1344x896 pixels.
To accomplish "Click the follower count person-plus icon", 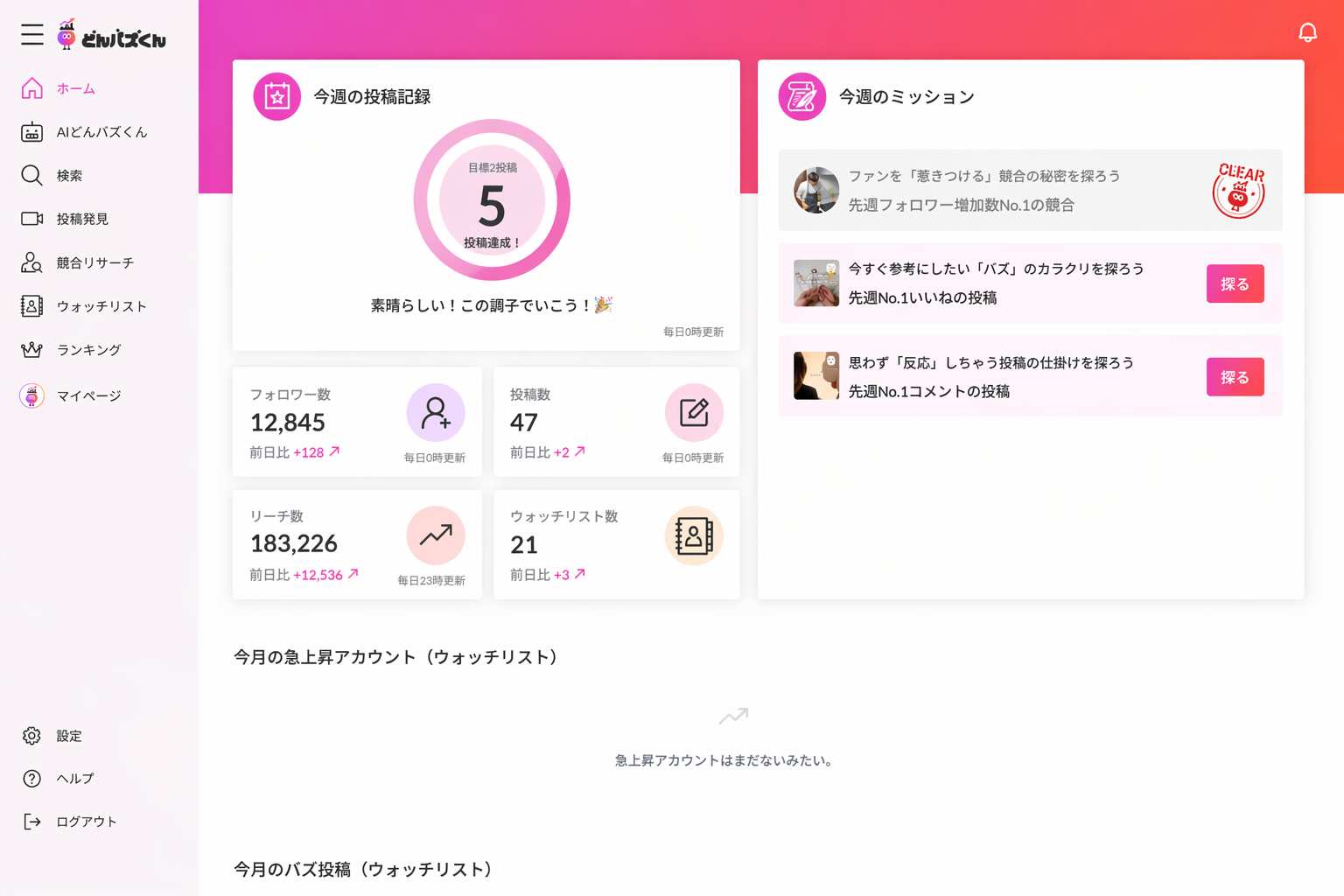I will (436, 412).
